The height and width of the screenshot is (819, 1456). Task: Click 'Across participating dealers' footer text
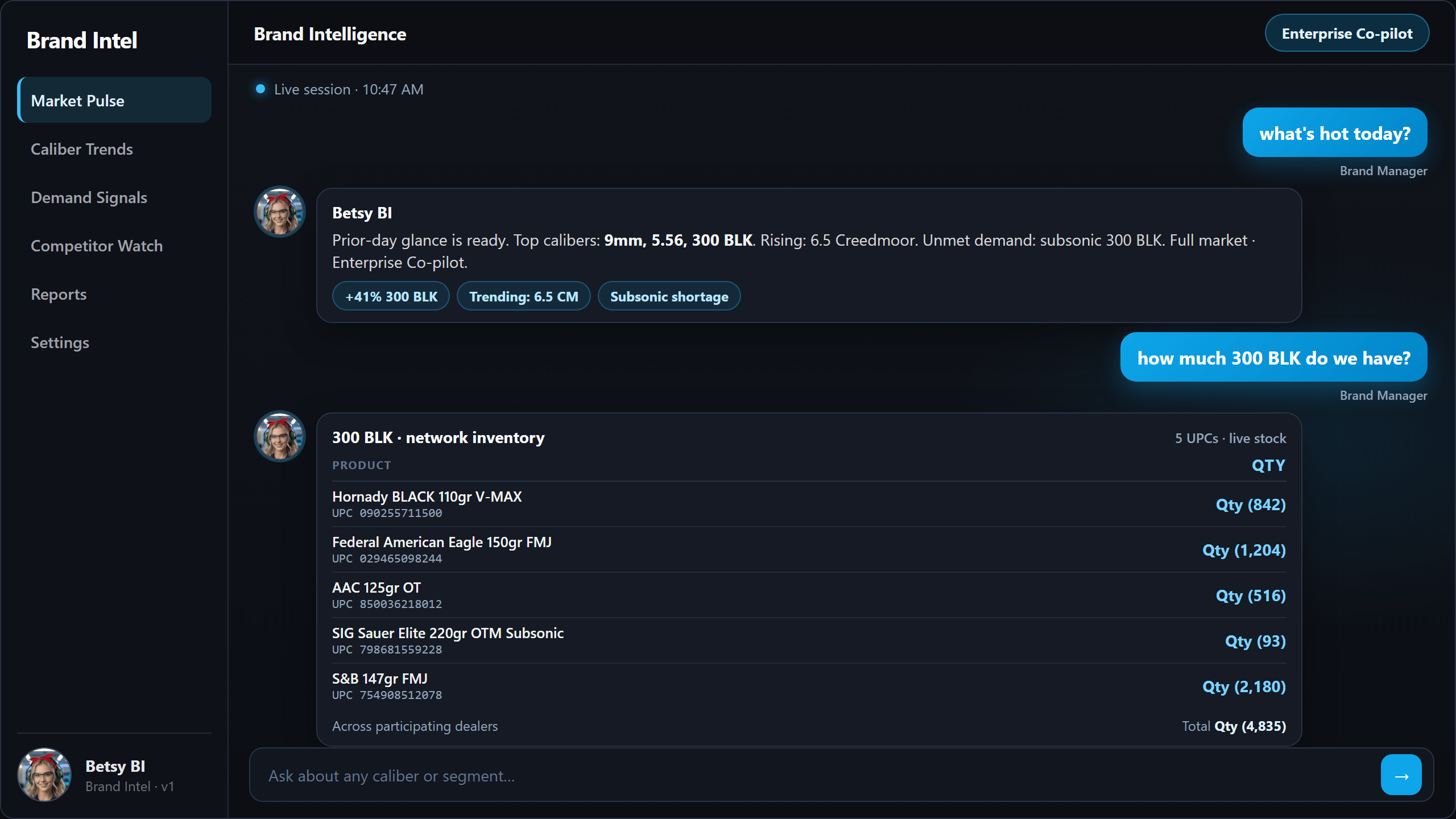click(x=415, y=726)
